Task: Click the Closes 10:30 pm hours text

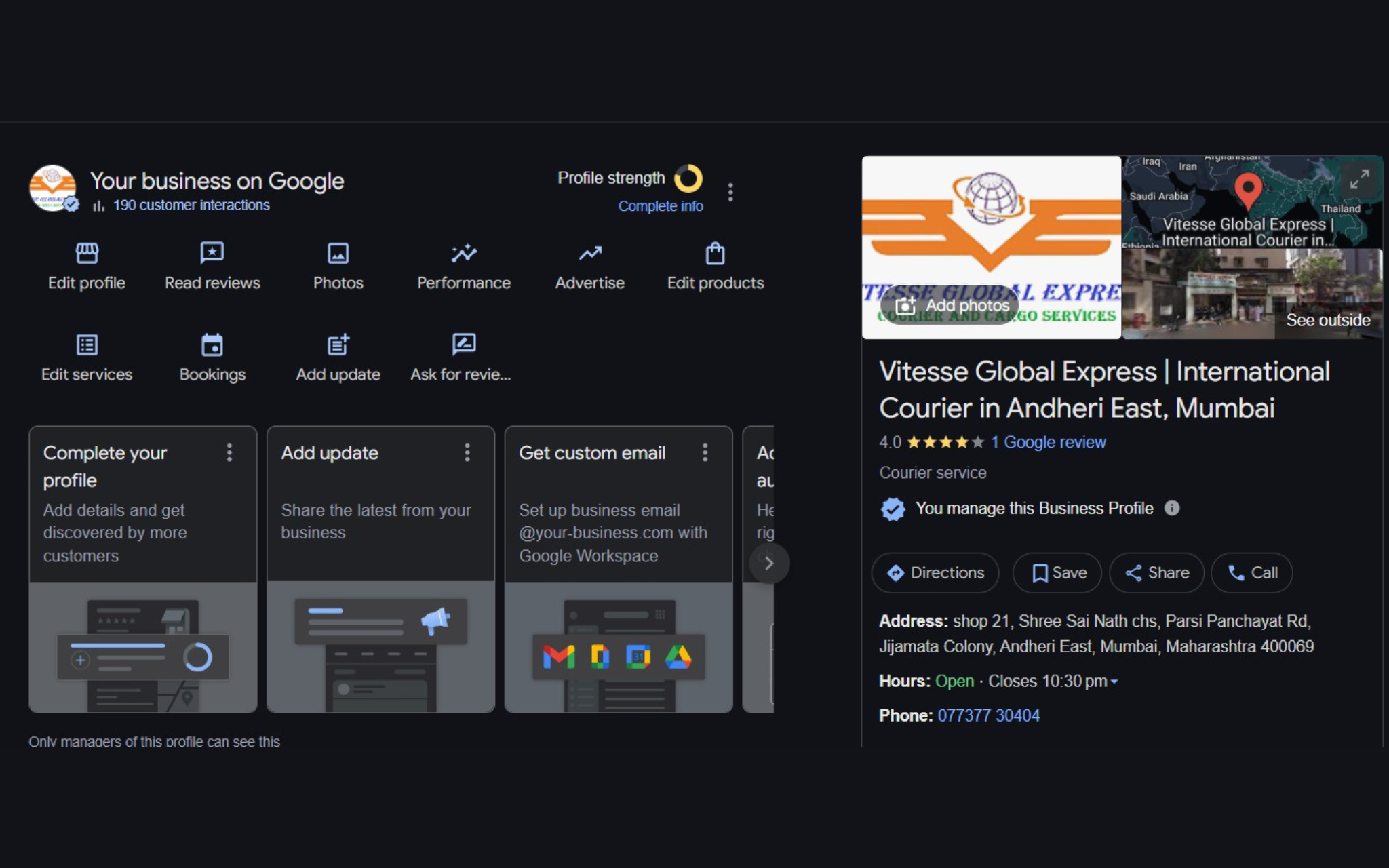Action: 1047,681
